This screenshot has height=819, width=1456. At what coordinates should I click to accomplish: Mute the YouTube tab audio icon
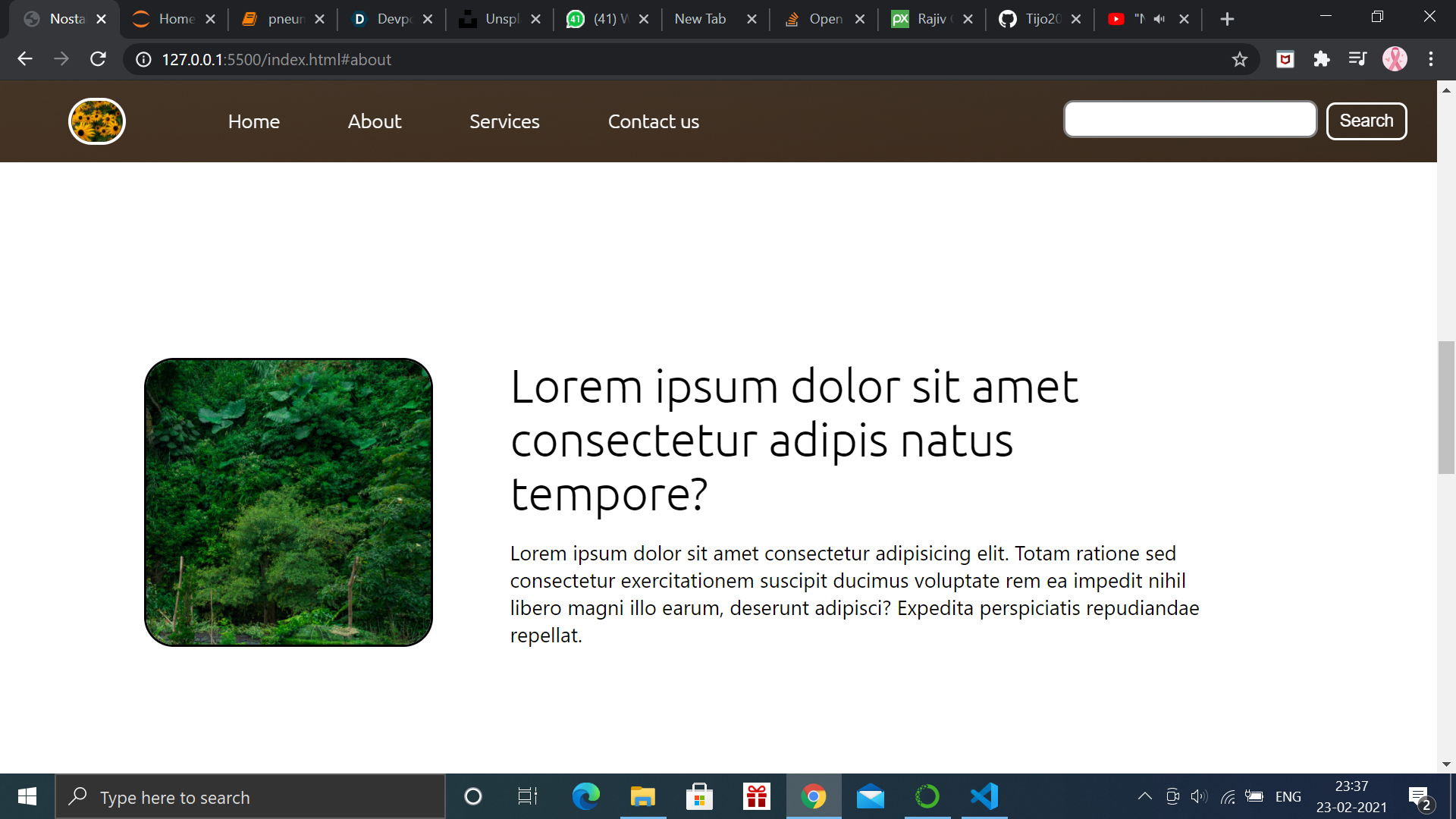pyautogui.click(x=1159, y=19)
